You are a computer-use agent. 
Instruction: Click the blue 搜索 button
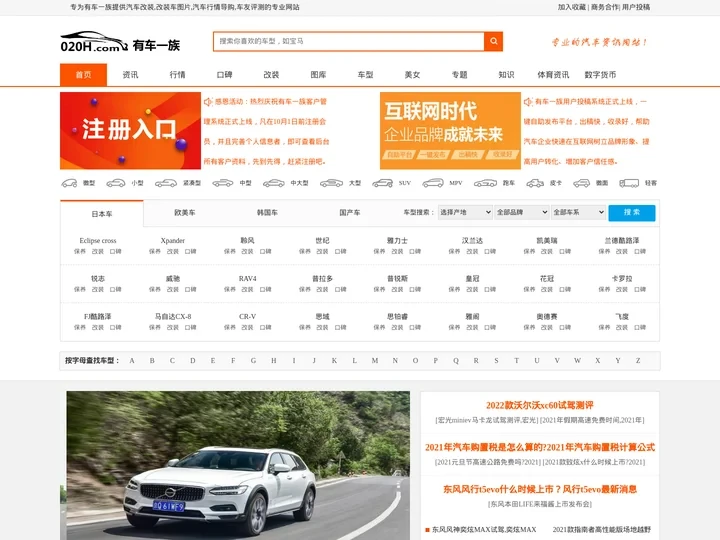[632, 213]
